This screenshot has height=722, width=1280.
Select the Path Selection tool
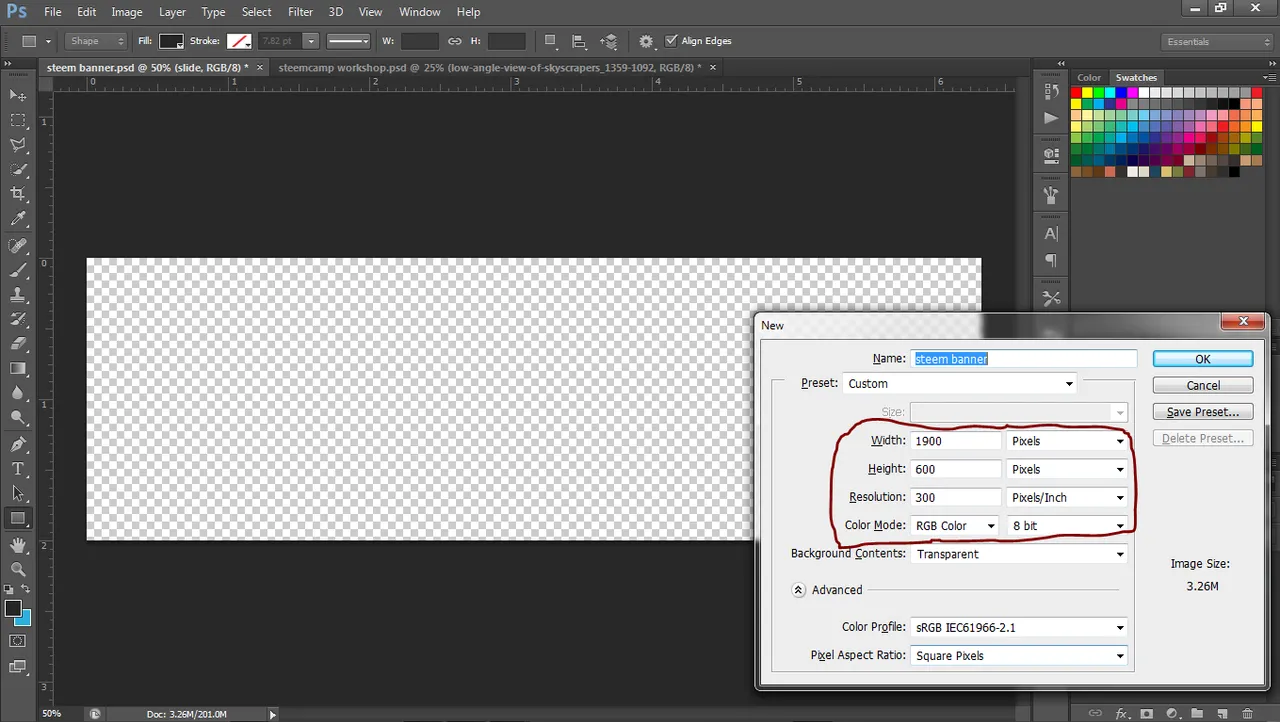pyautogui.click(x=18, y=494)
